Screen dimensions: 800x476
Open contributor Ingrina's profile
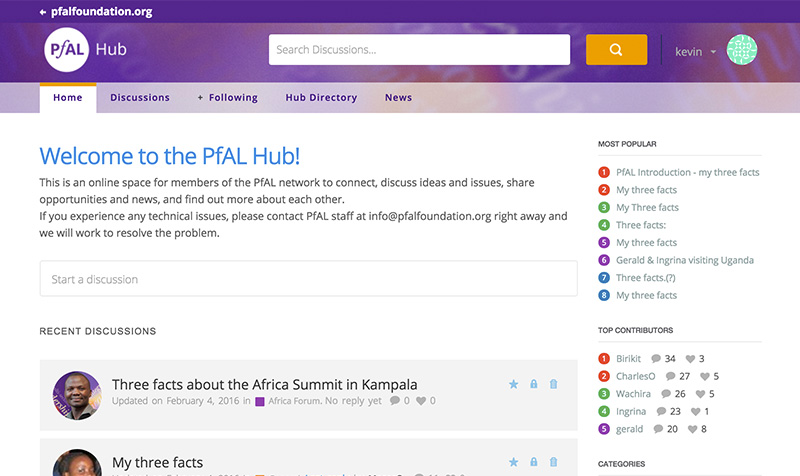tap(631, 412)
